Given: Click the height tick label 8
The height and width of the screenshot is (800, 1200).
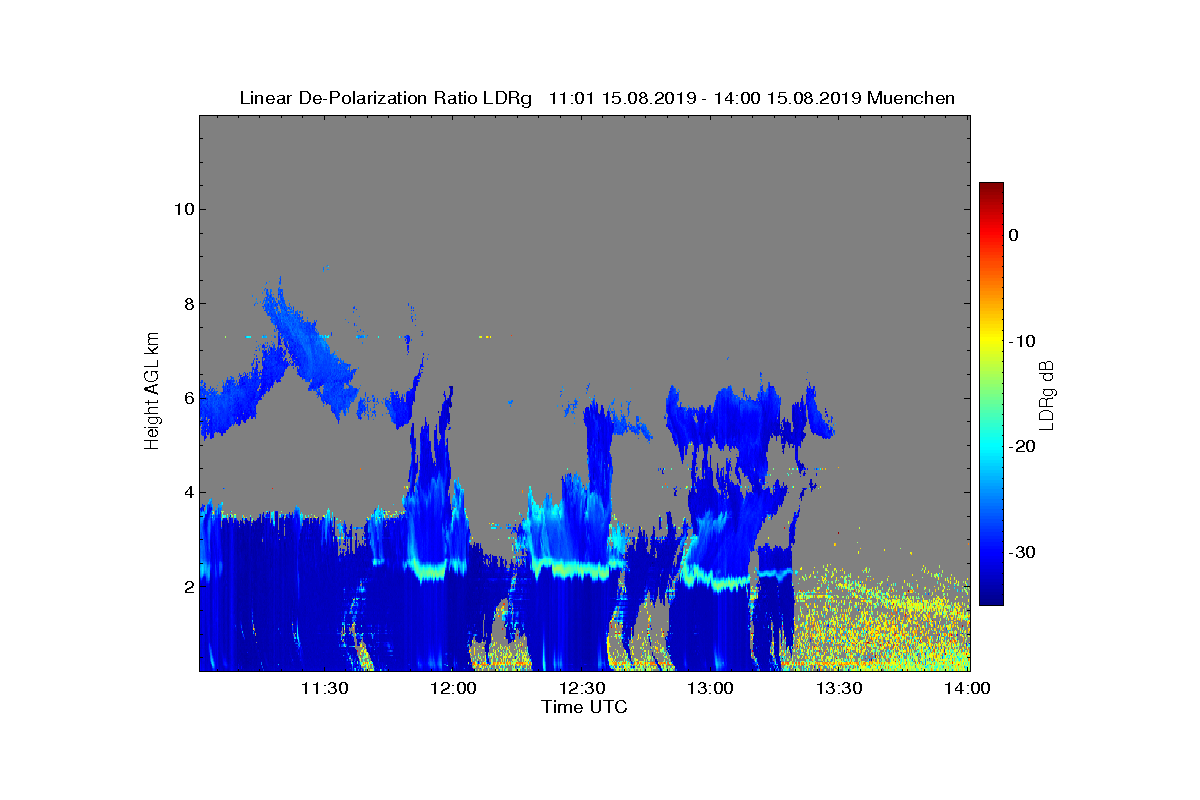Looking at the screenshot, I should [x=187, y=304].
